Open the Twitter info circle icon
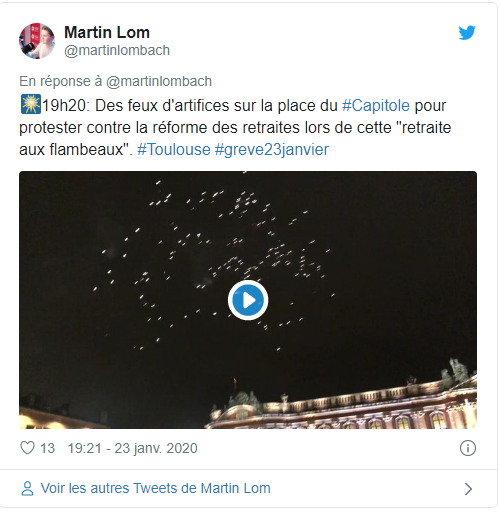This screenshot has width=500, height=512. [x=468, y=448]
